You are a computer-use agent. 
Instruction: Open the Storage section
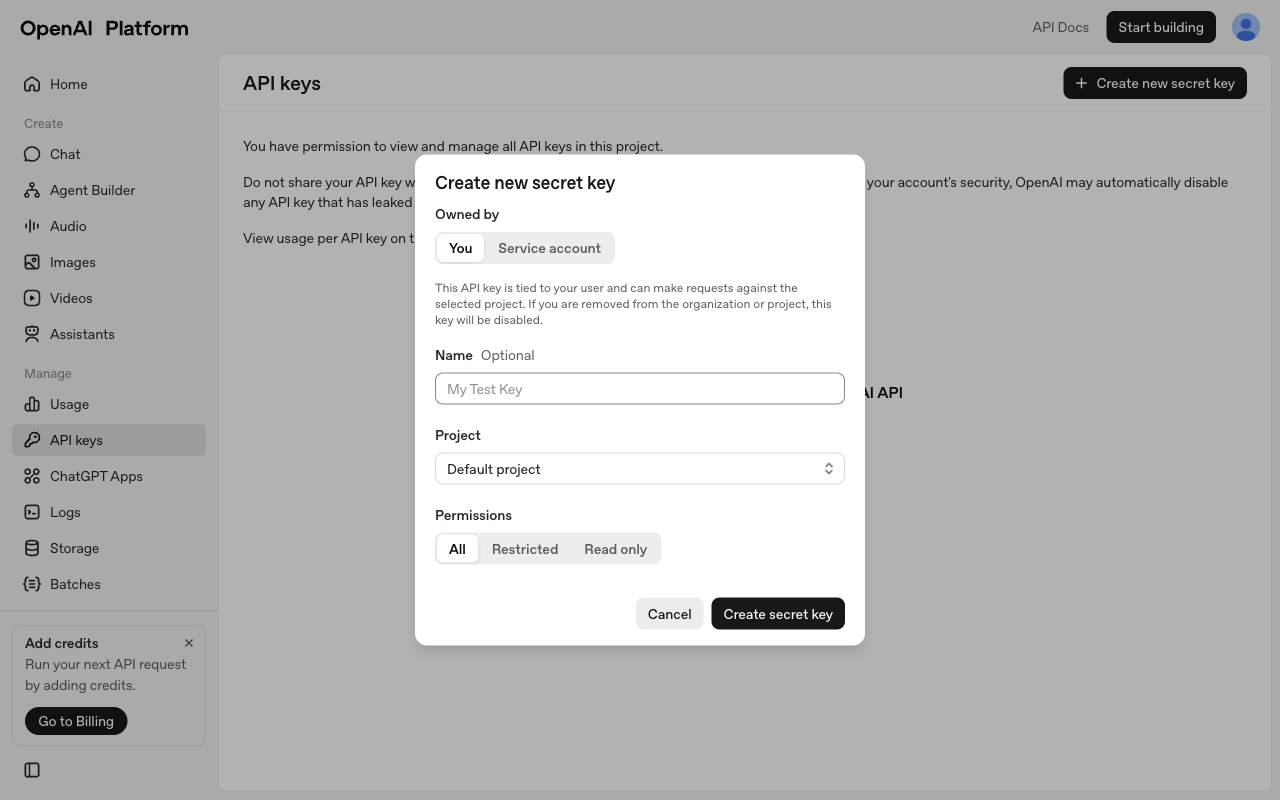pyautogui.click(x=73, y=548)
